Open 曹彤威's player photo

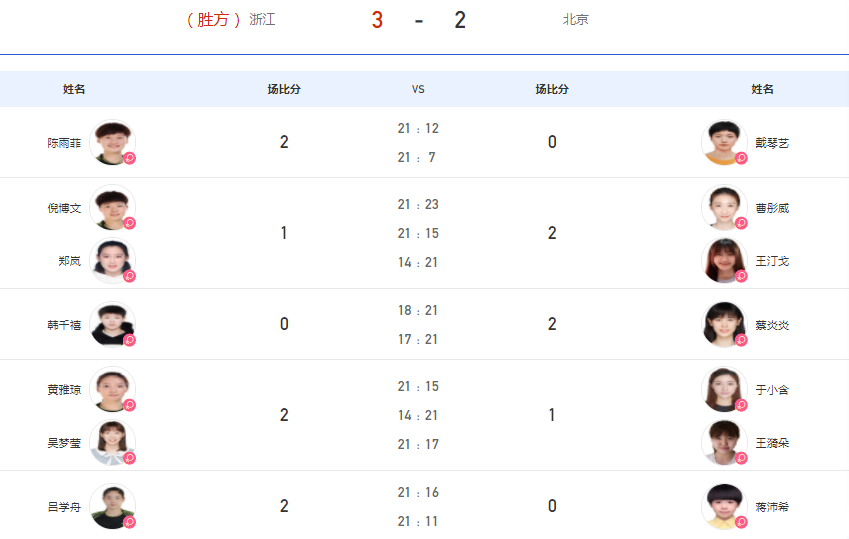point(724,207)
